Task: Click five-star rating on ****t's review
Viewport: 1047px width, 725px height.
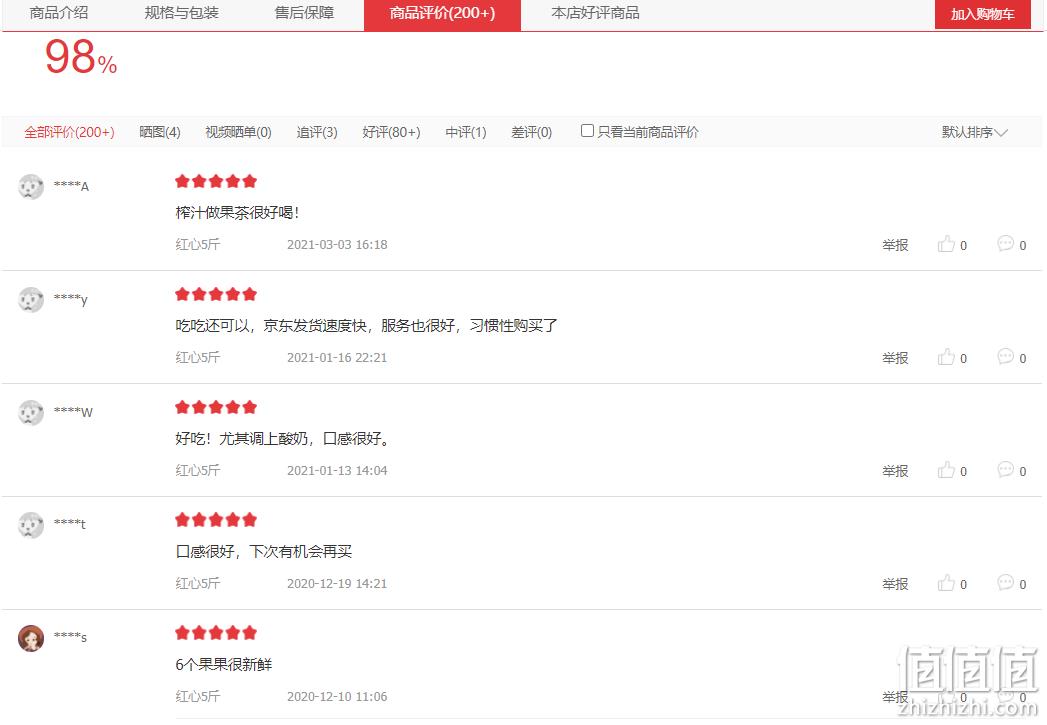Action: 216,519
